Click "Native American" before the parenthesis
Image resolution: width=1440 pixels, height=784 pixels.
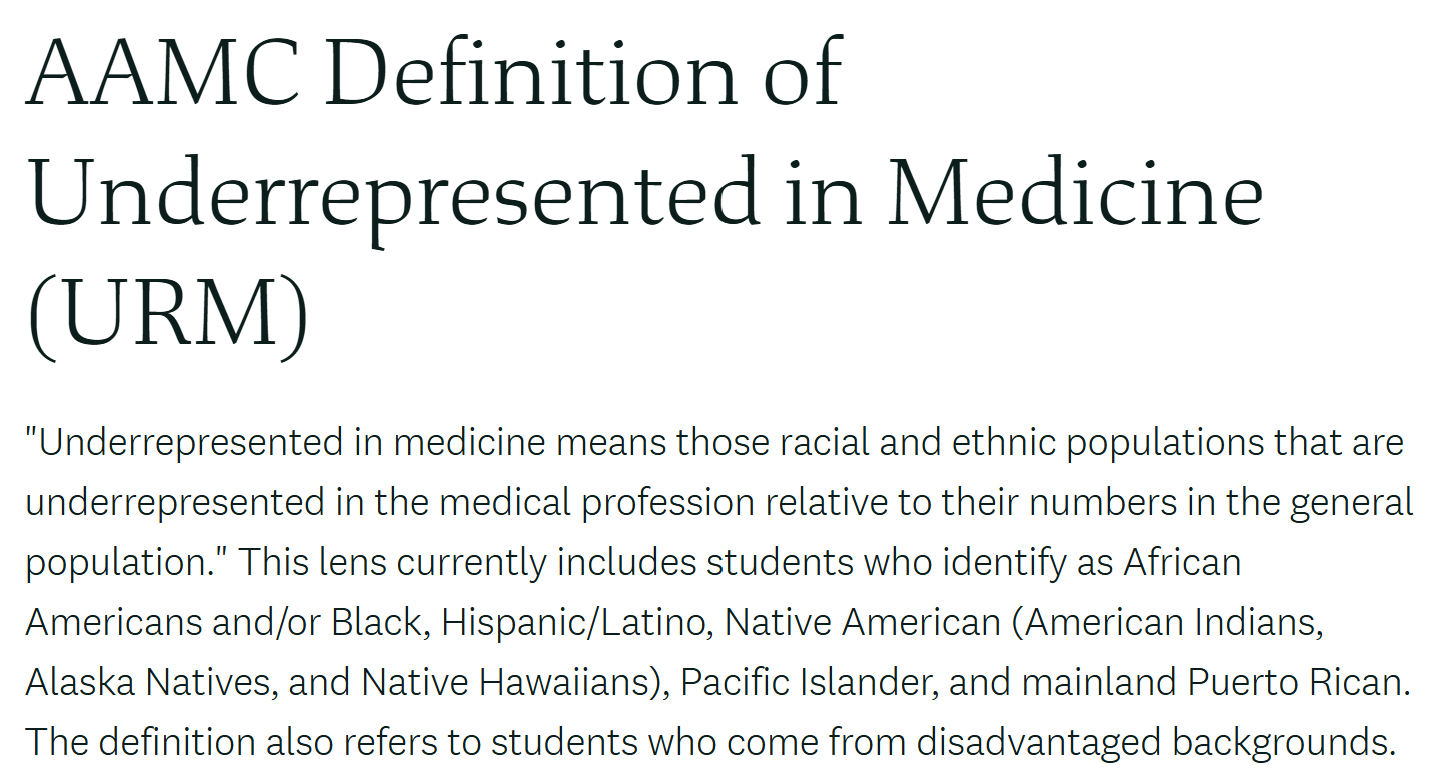[862, 622]
